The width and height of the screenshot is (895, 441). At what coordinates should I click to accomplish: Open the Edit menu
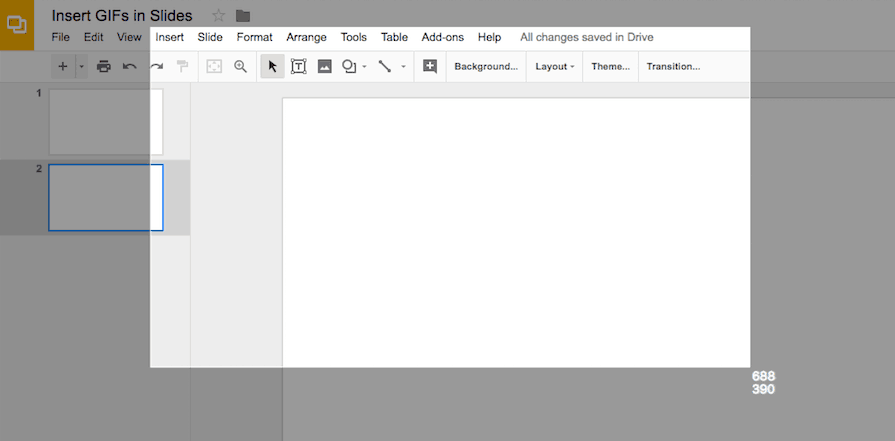[94, 38]
